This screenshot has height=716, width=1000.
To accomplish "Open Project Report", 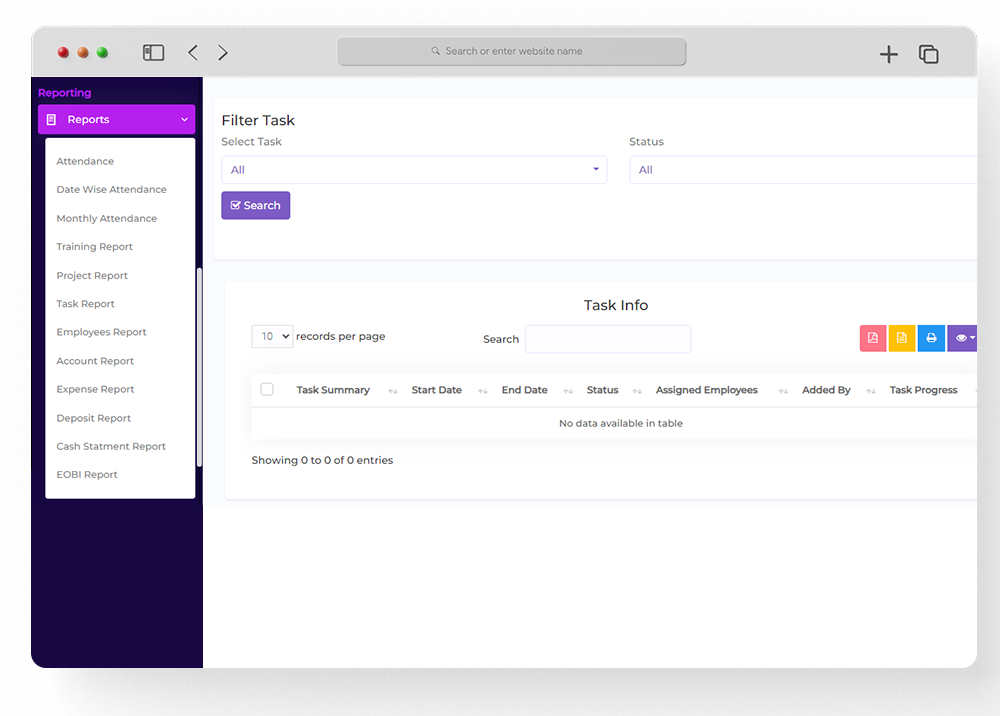I will [x=92, y=275].
